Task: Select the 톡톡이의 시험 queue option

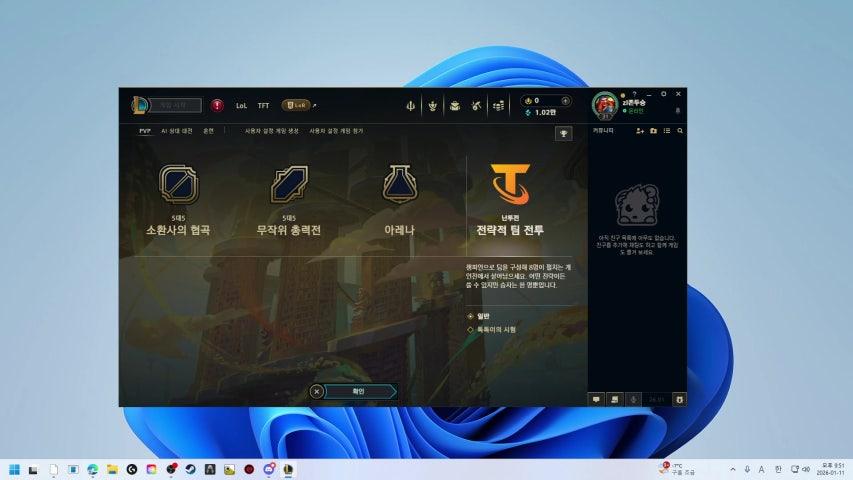Action: point(491,330)
